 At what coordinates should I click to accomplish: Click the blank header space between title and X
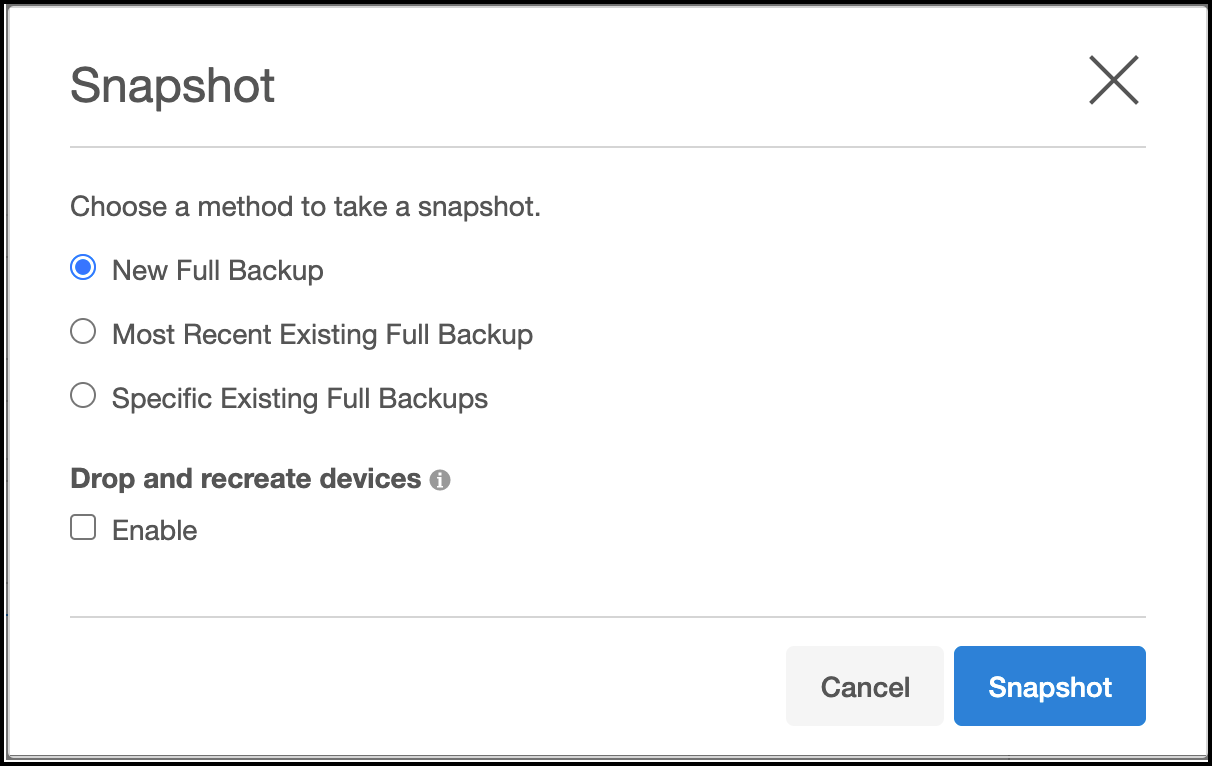(680, 86)
